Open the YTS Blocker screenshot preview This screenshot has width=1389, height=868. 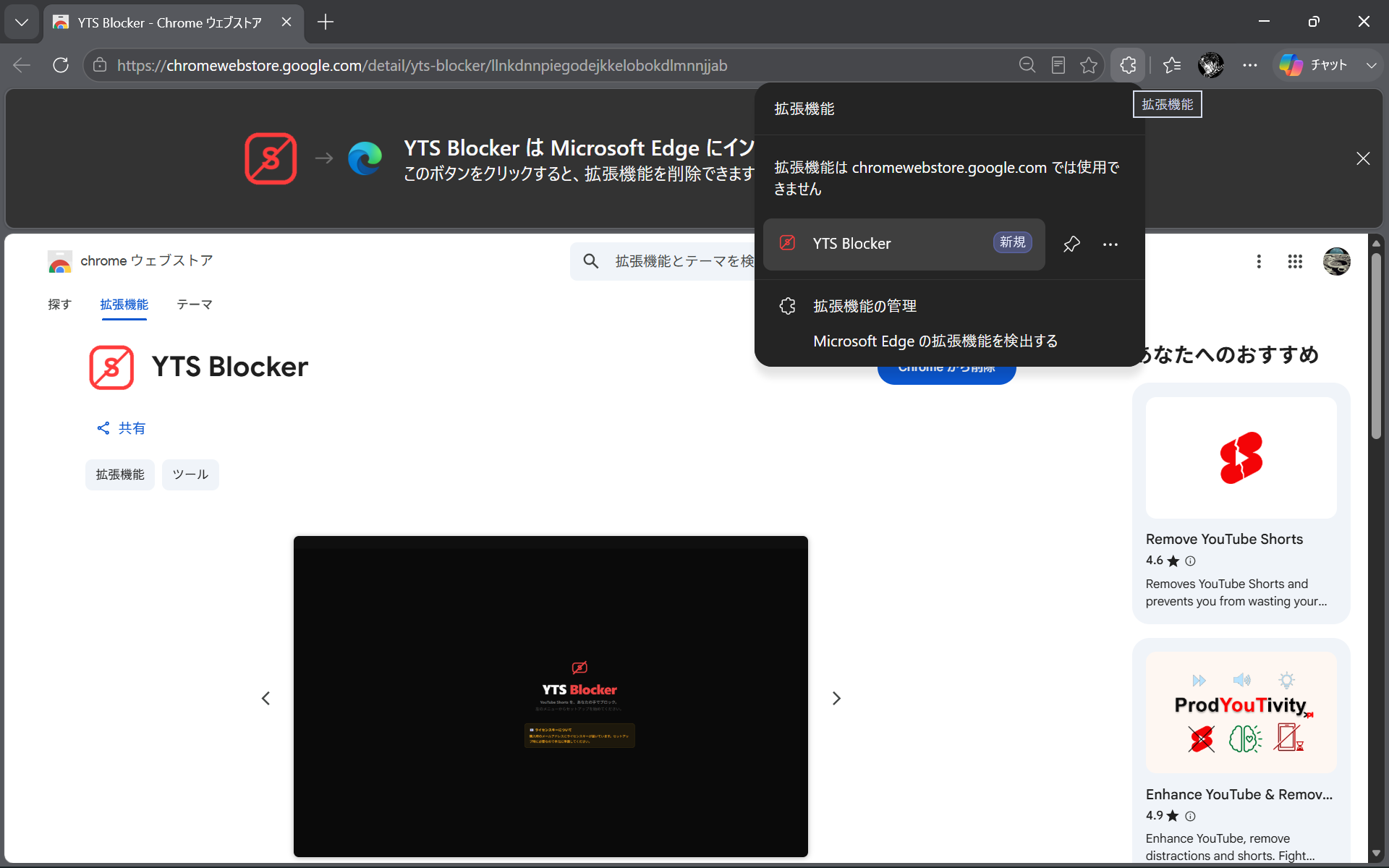pos(551,697)
